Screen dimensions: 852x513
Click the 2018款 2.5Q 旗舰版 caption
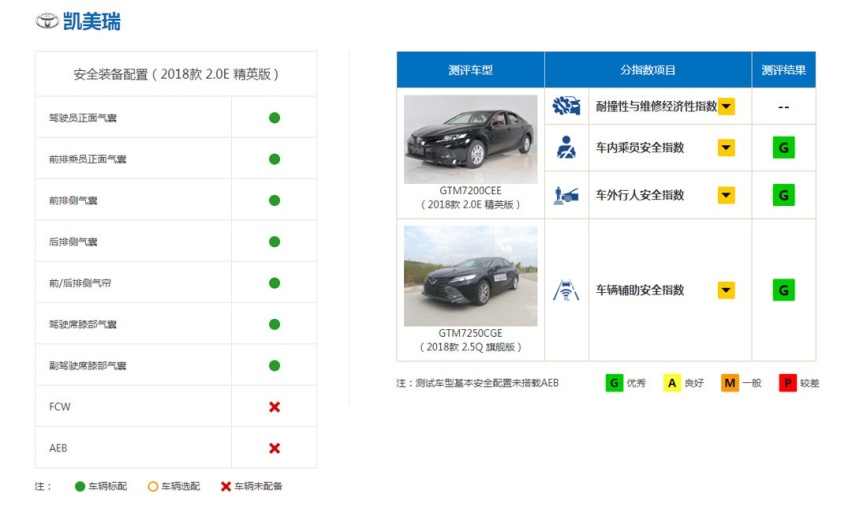471,347
